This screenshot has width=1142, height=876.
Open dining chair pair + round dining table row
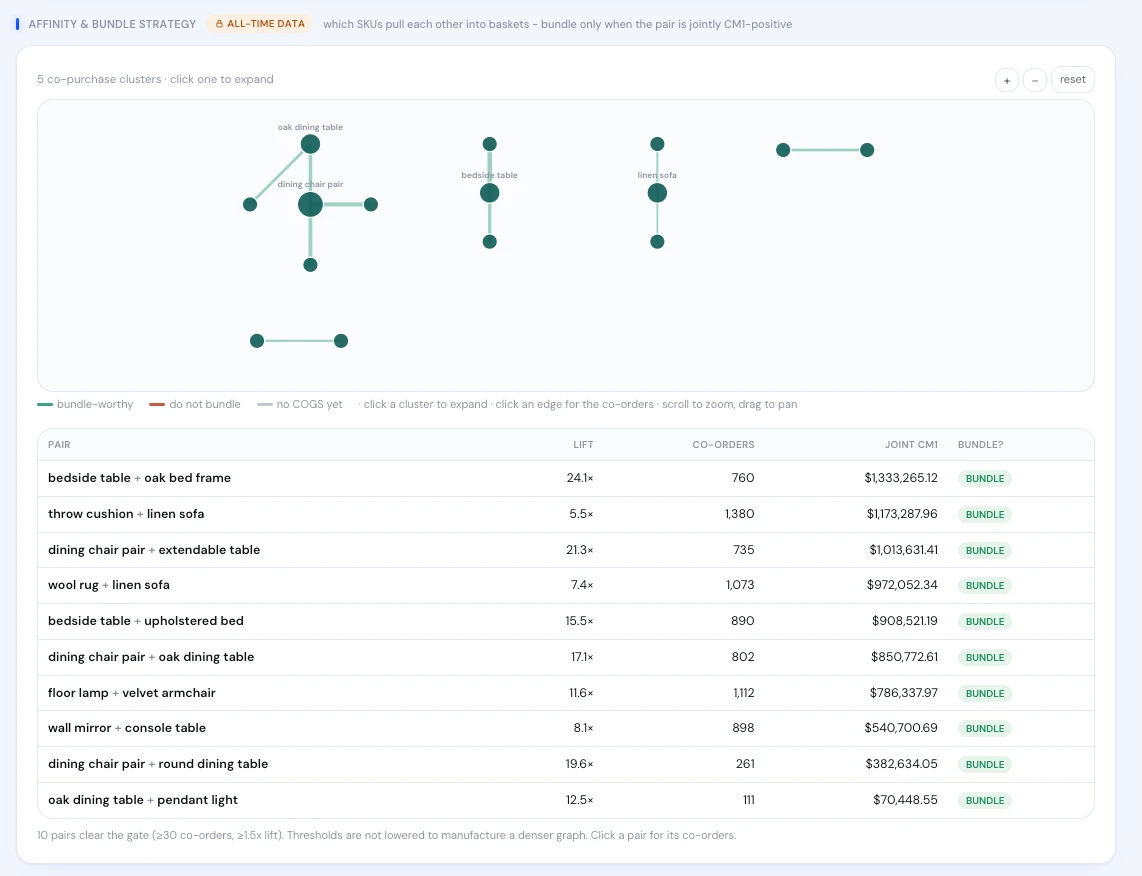click(x=566, y=764)
